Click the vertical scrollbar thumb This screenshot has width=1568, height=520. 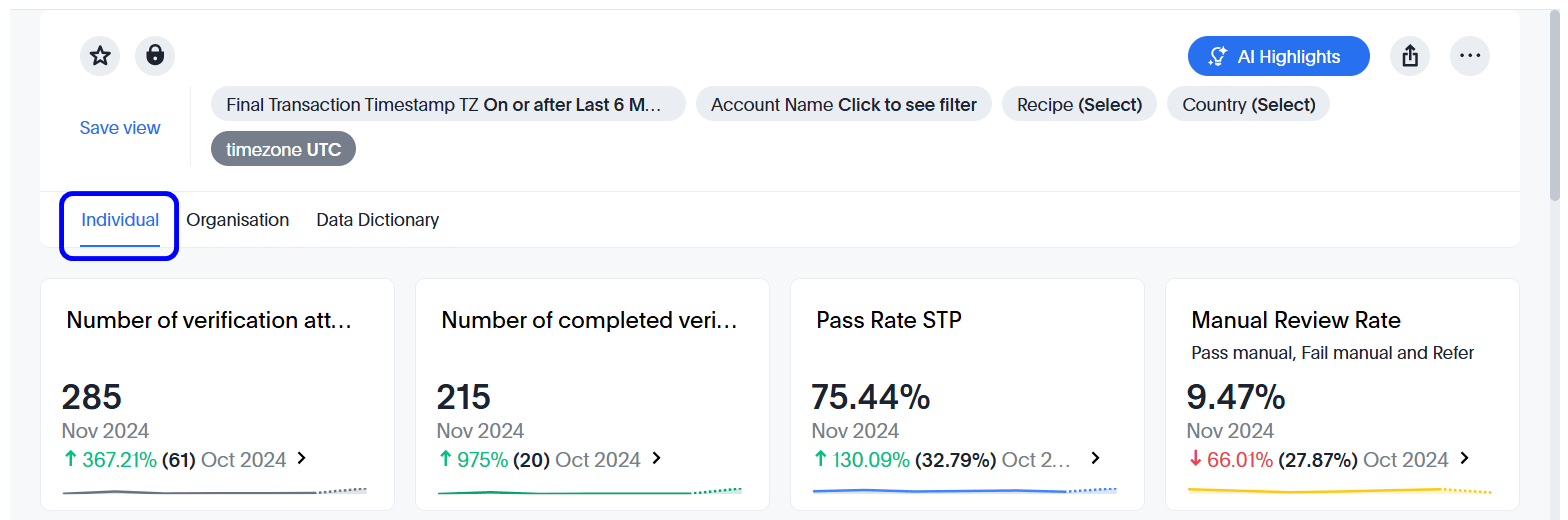point(1554,100)
